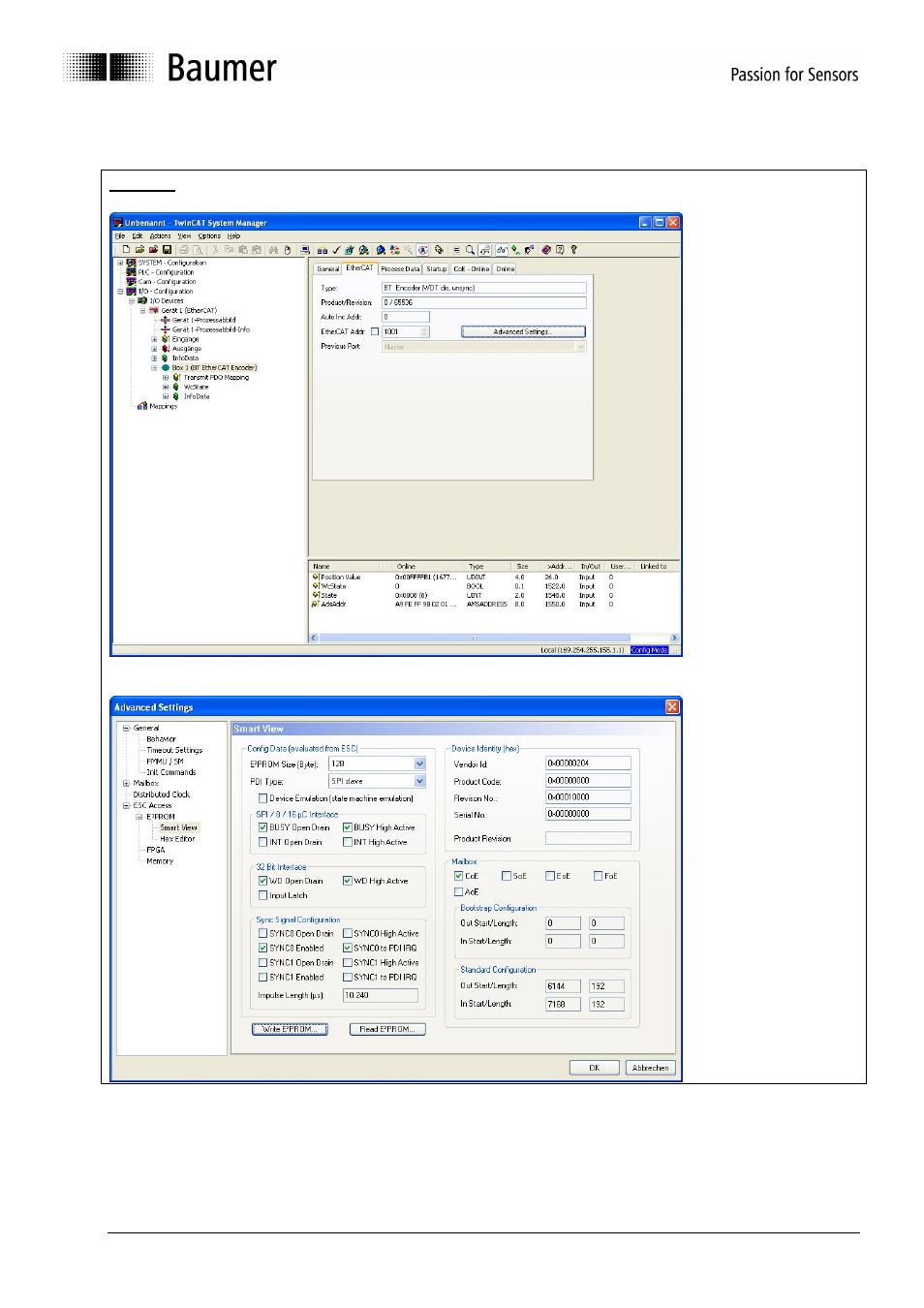Open the CoE - Online tab

click(x=472, y=269)
